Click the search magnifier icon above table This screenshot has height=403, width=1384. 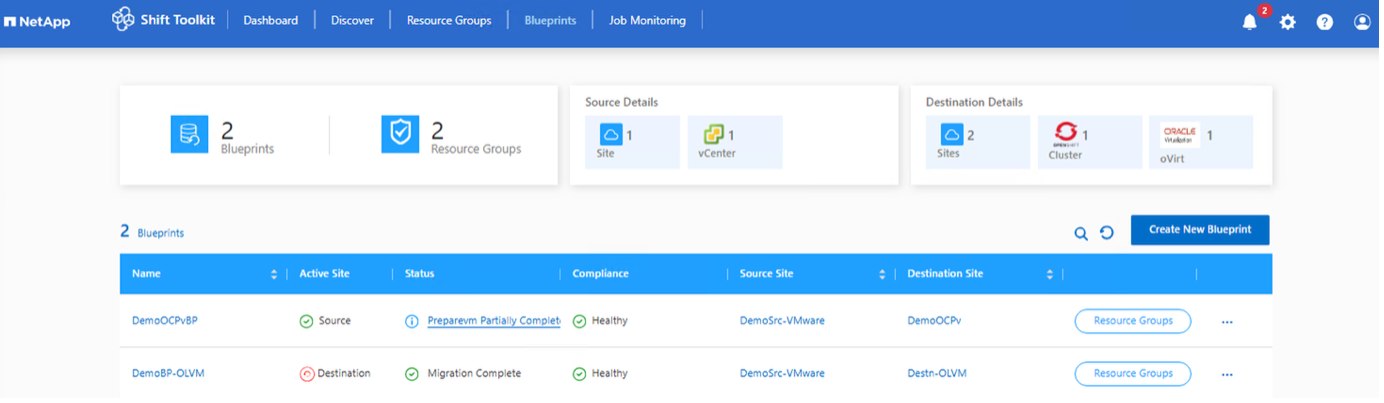point(1081,233)
